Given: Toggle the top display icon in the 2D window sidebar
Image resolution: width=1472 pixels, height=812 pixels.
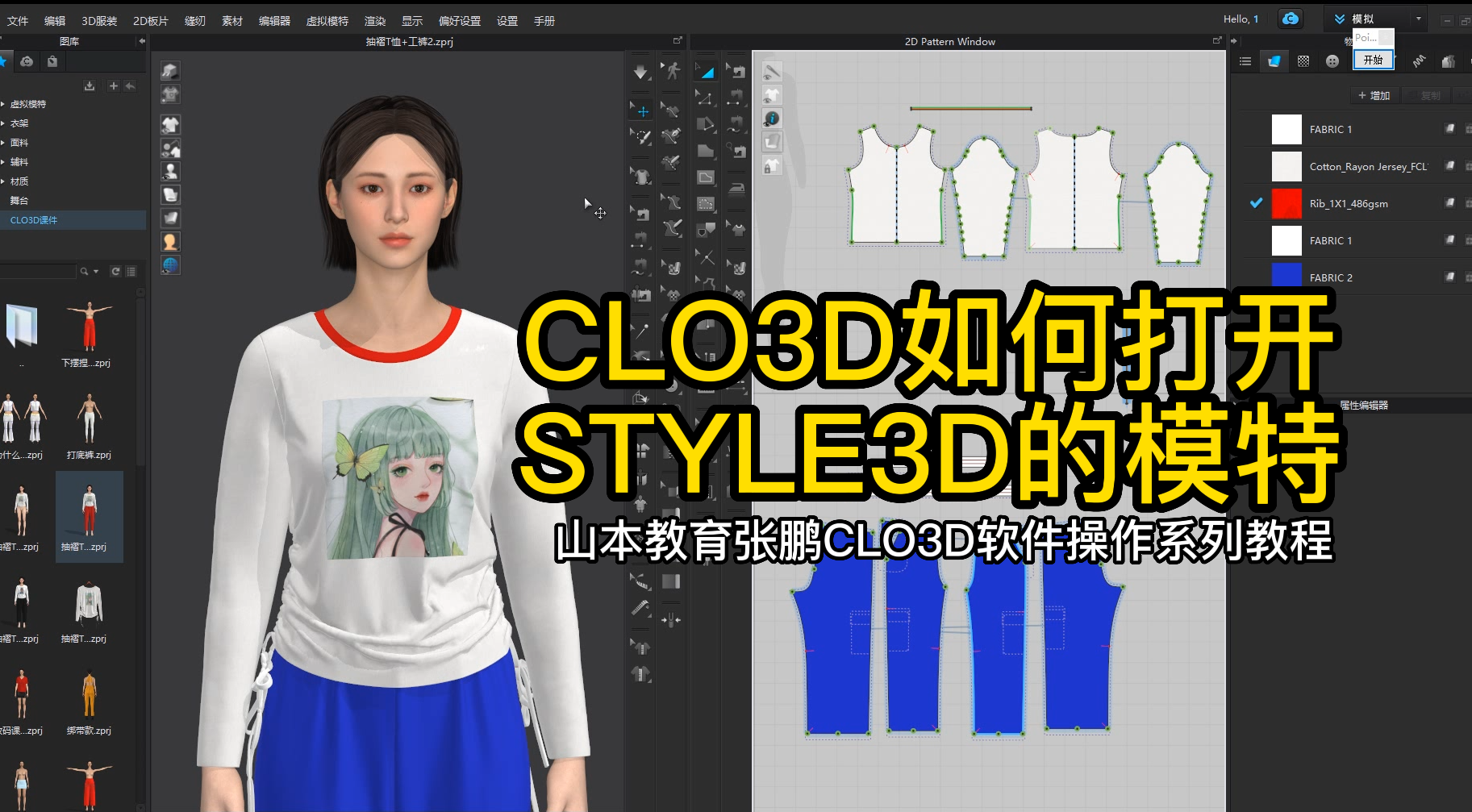Looking at the screenshot, I should pos(772,72).
